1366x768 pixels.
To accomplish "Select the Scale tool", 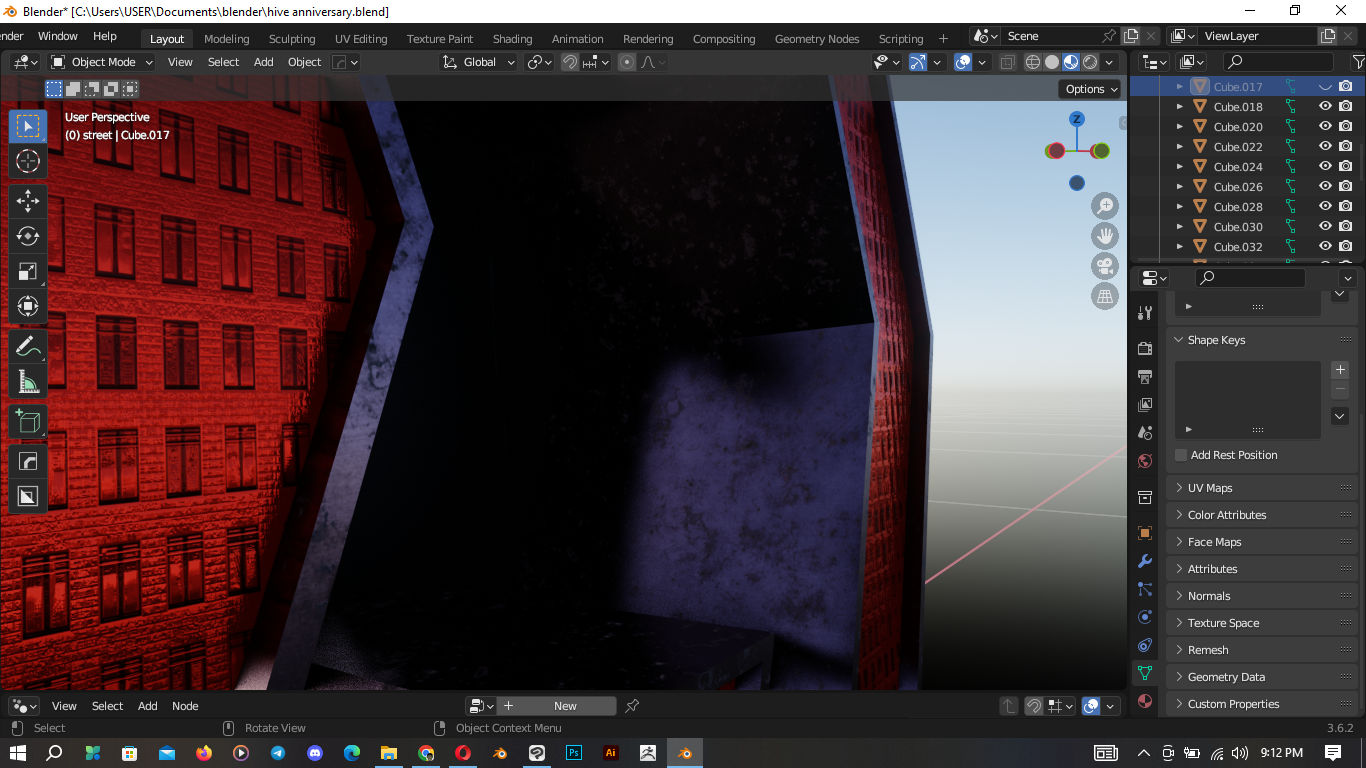I will point(28,271).
